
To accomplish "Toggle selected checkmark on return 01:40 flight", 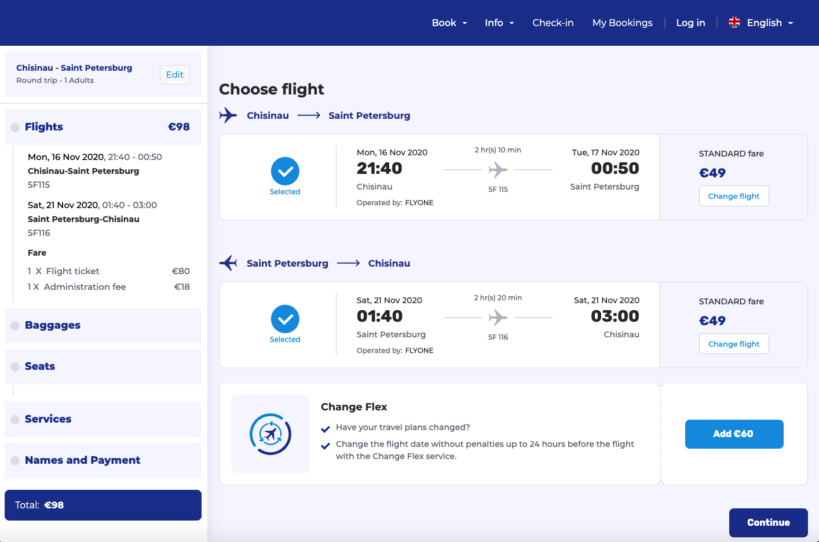I will [x=285, y=319].
